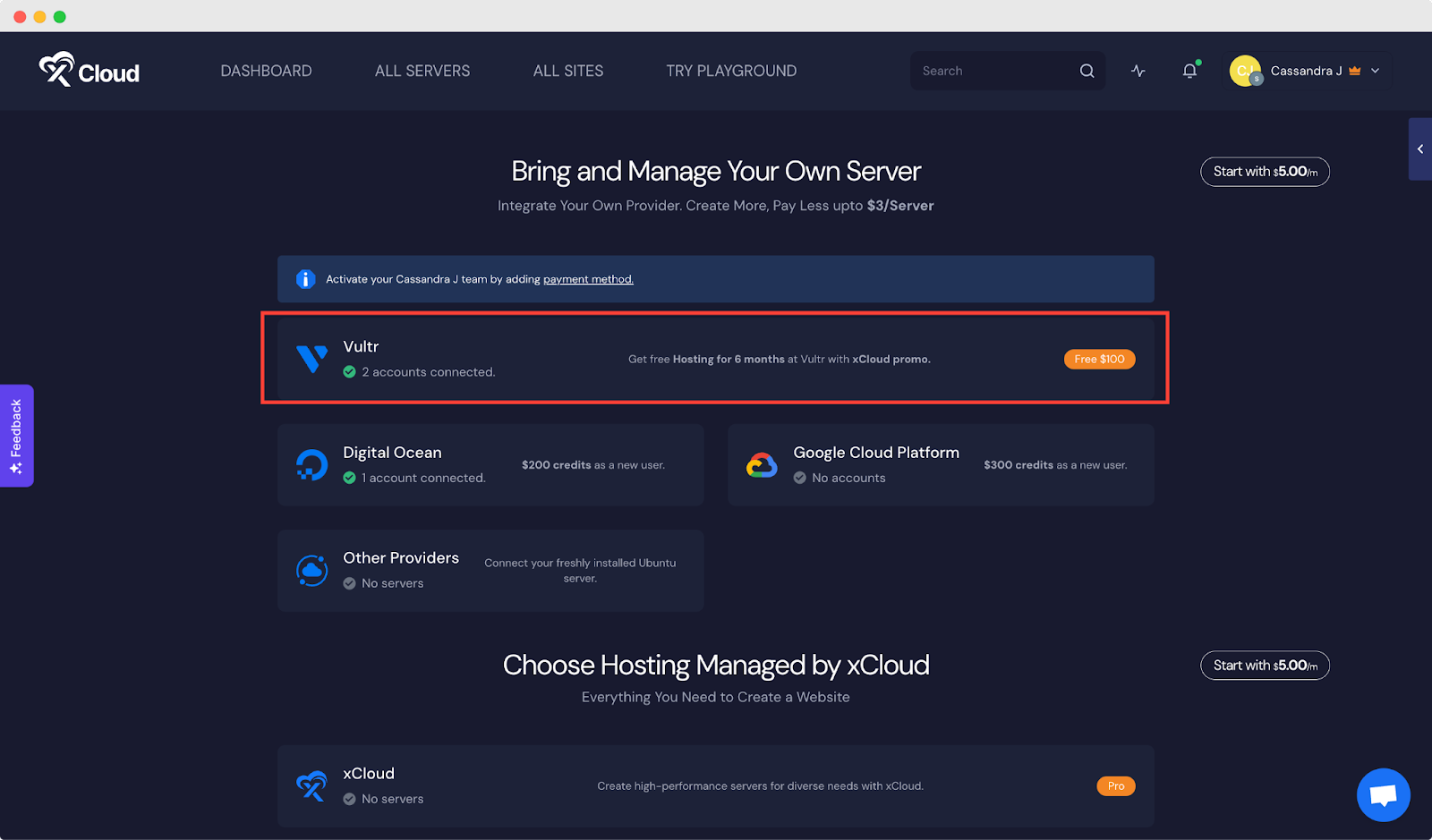Image resolution: width=1432 pixels, height=840 pixels.
Task: Go to the Dashboard menu
Action: point(266,71)
